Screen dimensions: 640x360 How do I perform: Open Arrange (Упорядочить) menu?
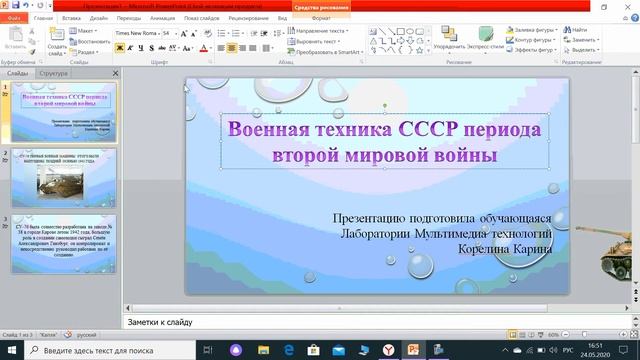coord(449,39)
